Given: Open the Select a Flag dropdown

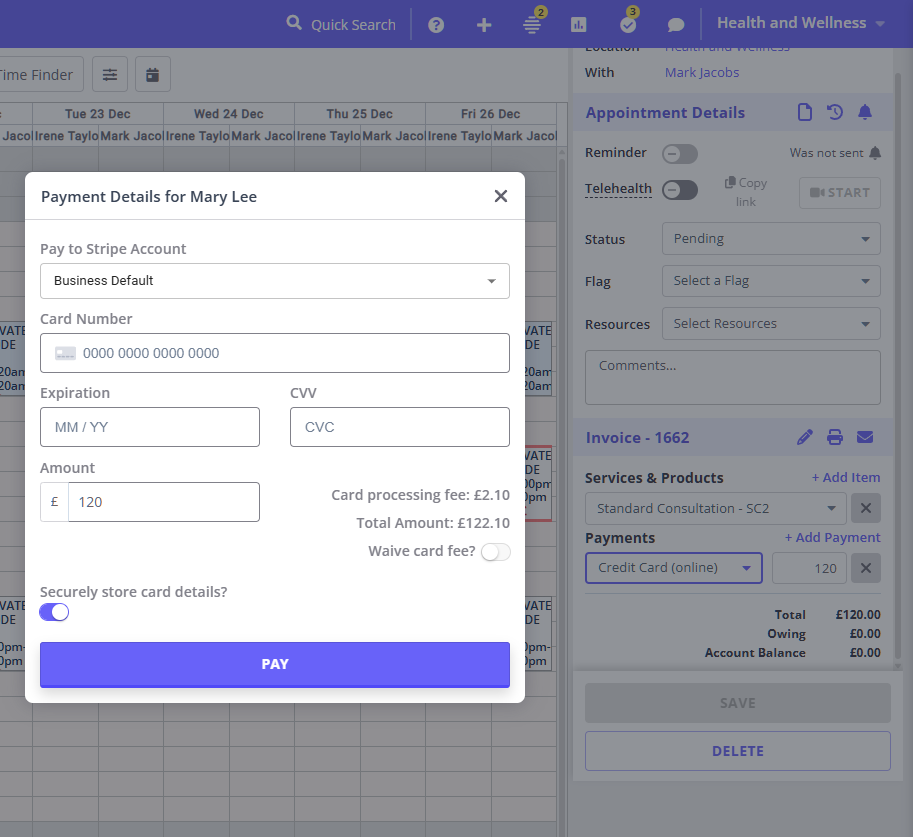Looking at the screenshot, I should 770,281.
